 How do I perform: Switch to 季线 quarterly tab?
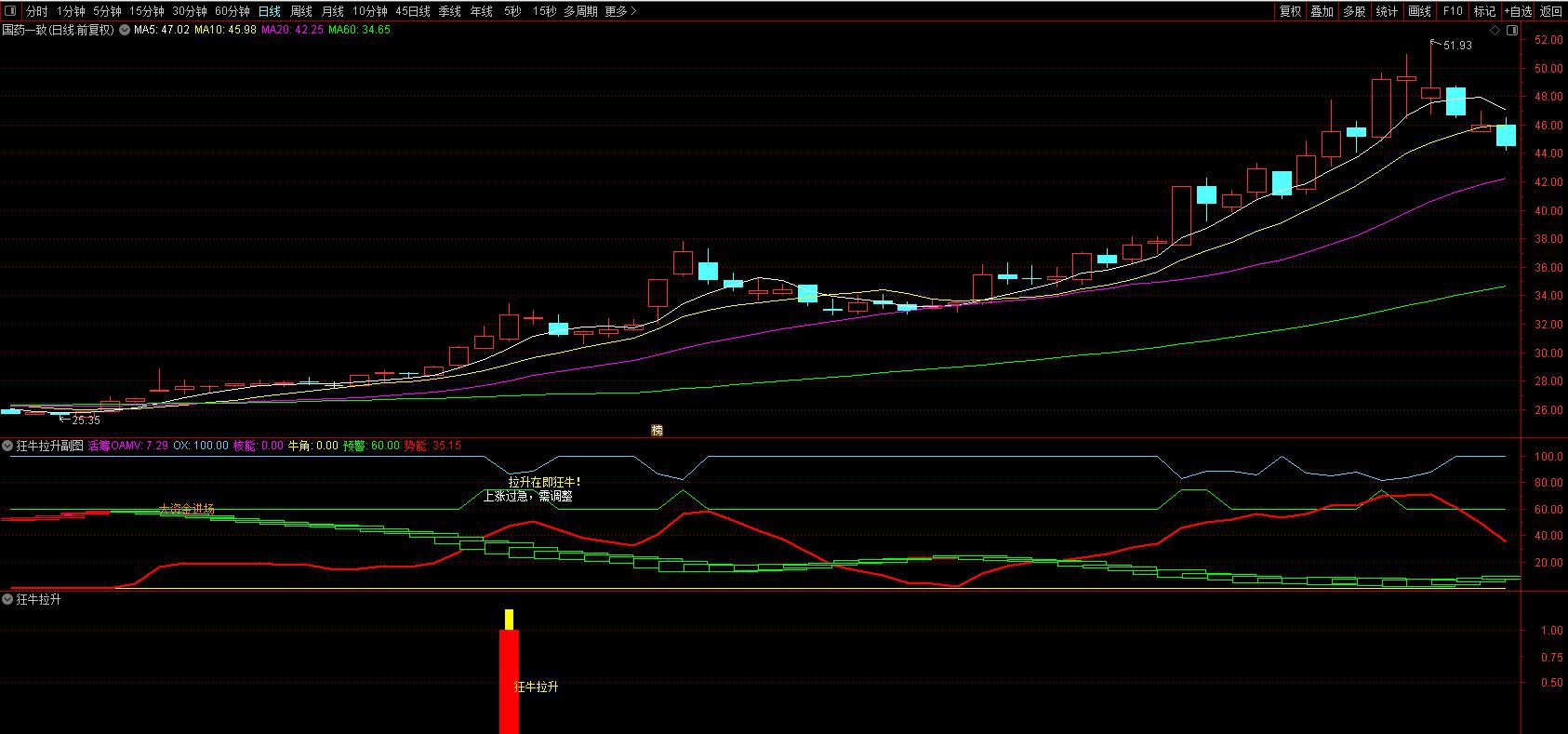(x=450, y=11)
